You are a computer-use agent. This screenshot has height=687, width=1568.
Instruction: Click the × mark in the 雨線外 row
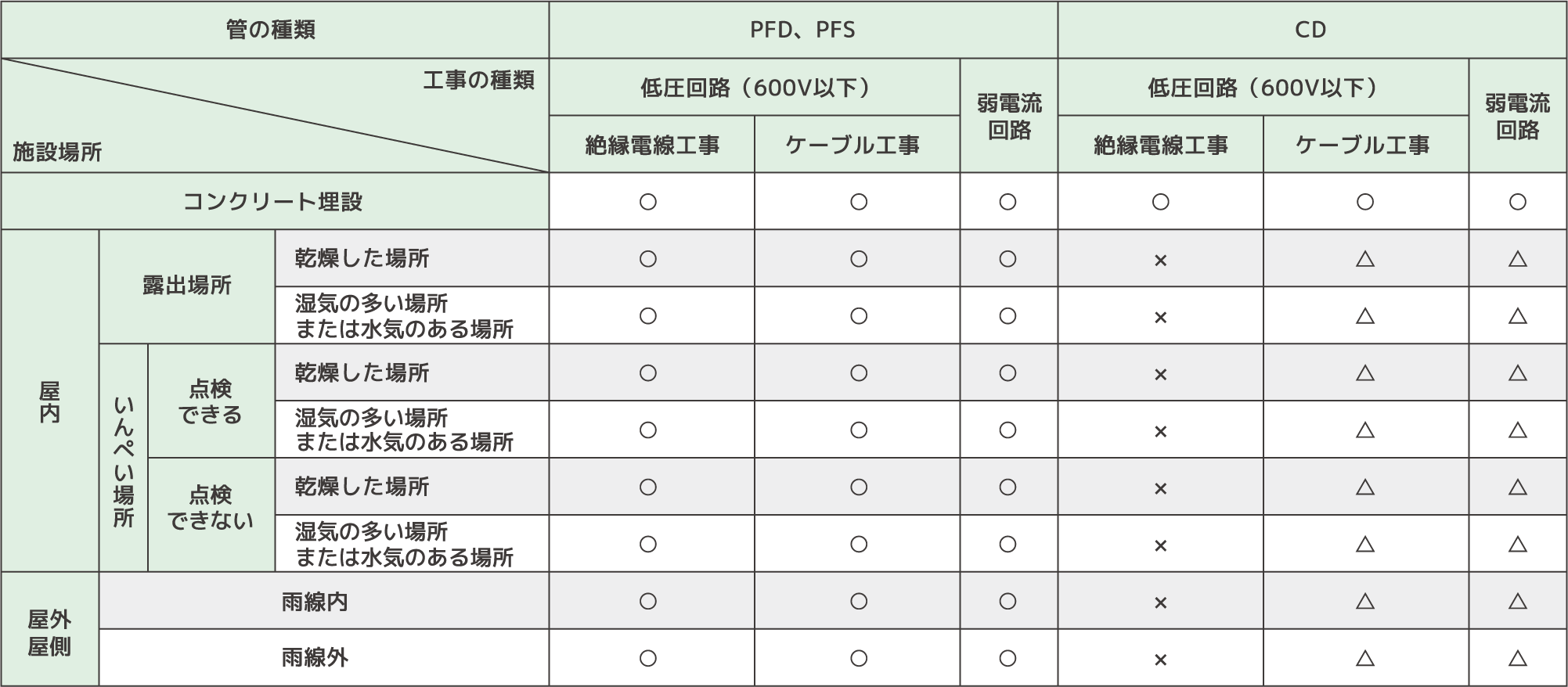(1160, 660)
